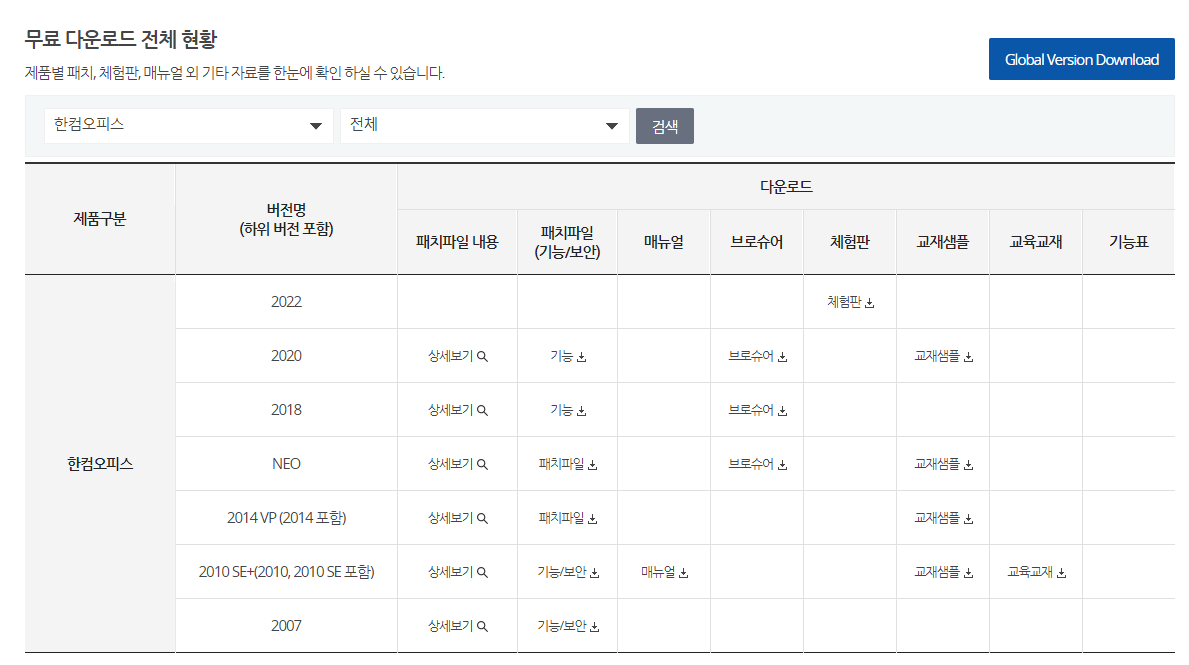Click the 다운로드 group header

pyautogui.click(x=786, y=187)
